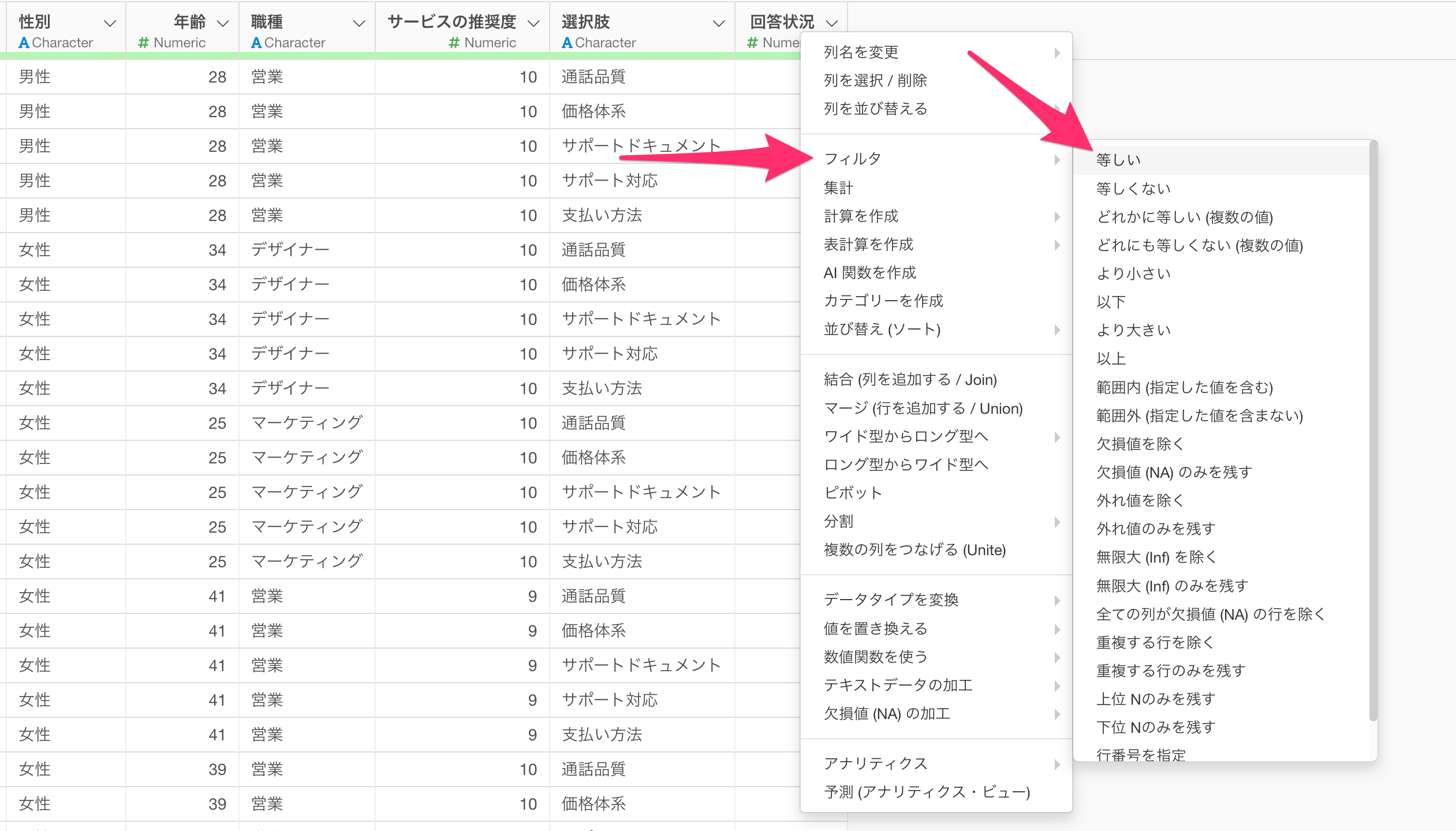1456x831 pixels.
Task: Click the Numeric hash icon under 年齢
Action: [144, 43]
